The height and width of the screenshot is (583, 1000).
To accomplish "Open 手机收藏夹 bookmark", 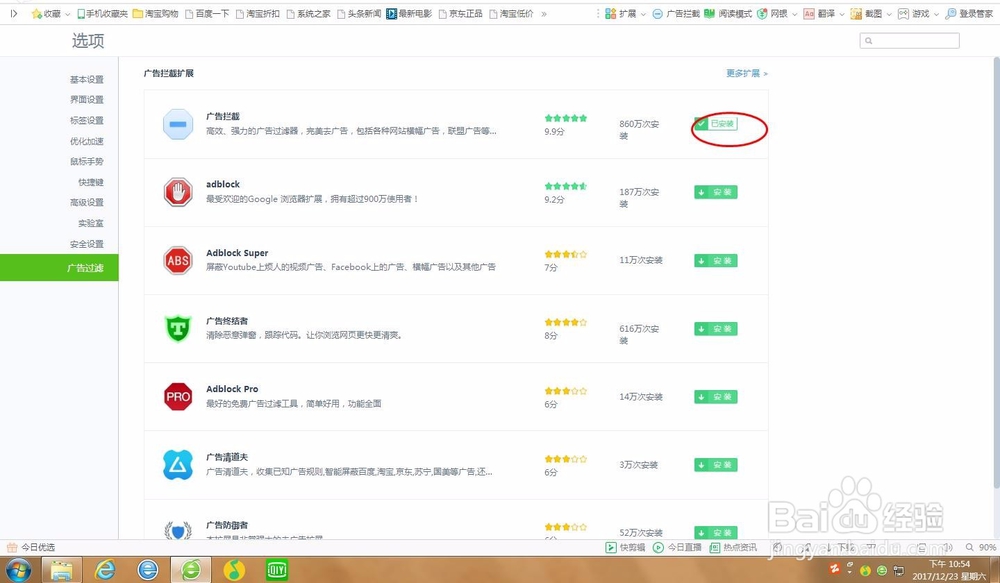I will (102, 13).
